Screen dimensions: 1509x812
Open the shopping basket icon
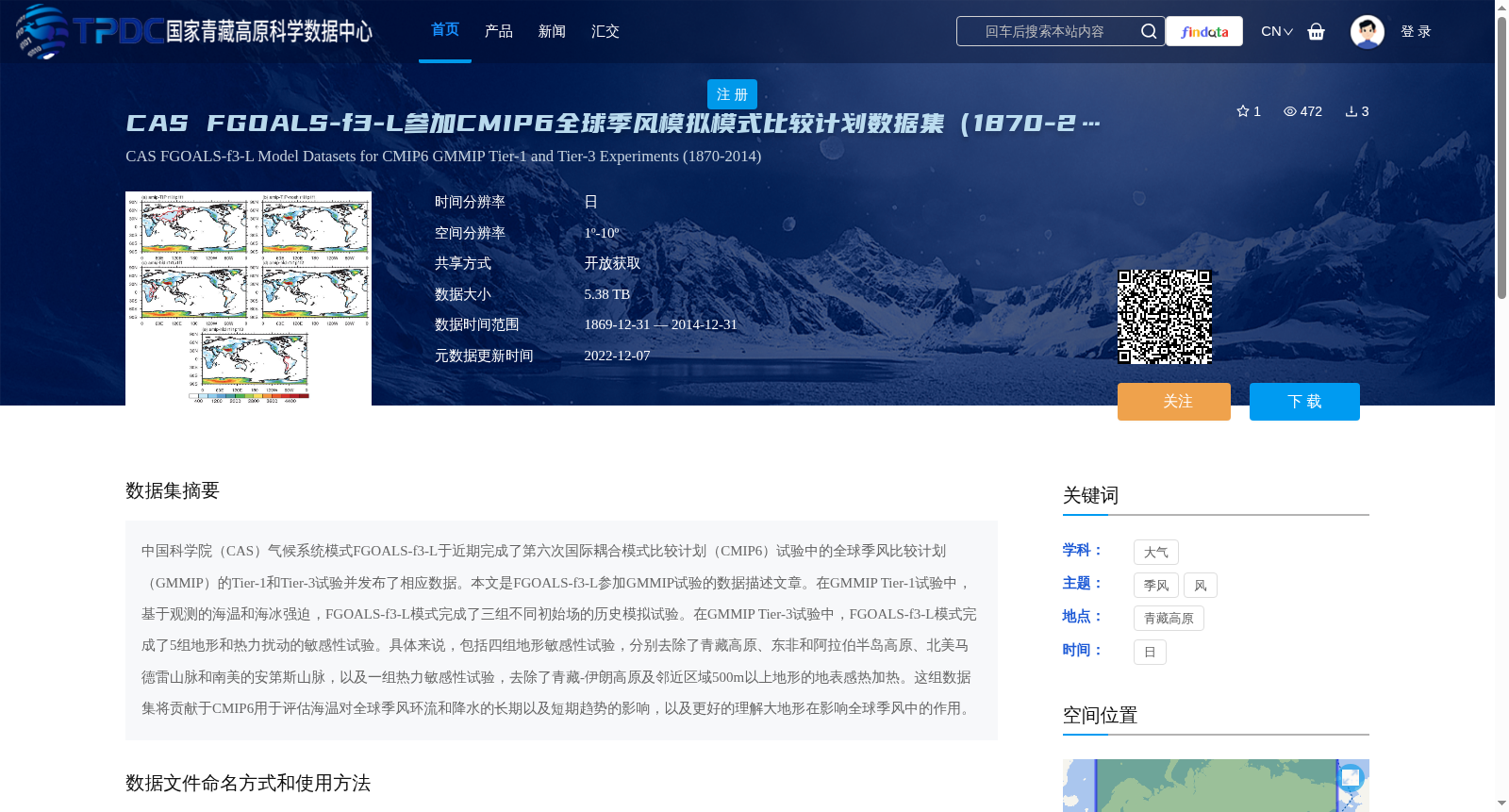1317,31
